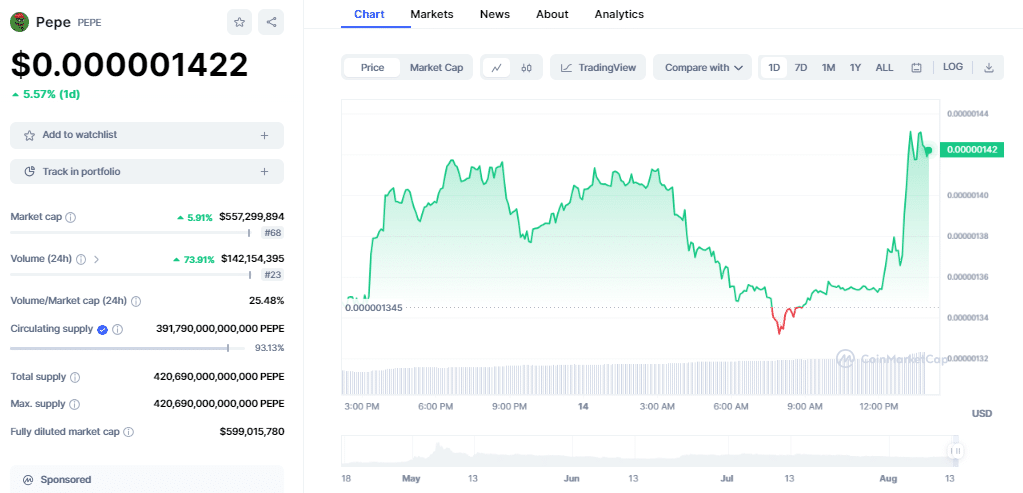The height and width of the screenshot is (493, 1023).
Task: Select the 1M time range
Action: 829,68
